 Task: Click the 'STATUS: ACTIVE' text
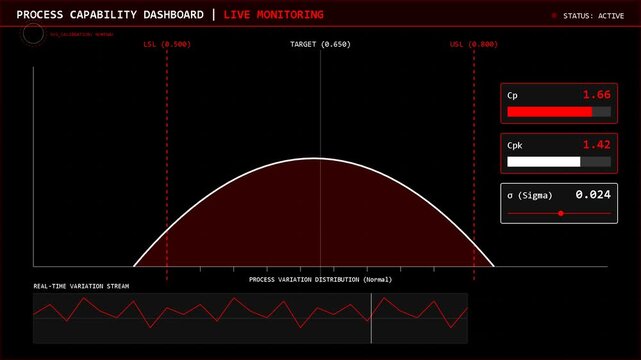[x=594, y=16]
